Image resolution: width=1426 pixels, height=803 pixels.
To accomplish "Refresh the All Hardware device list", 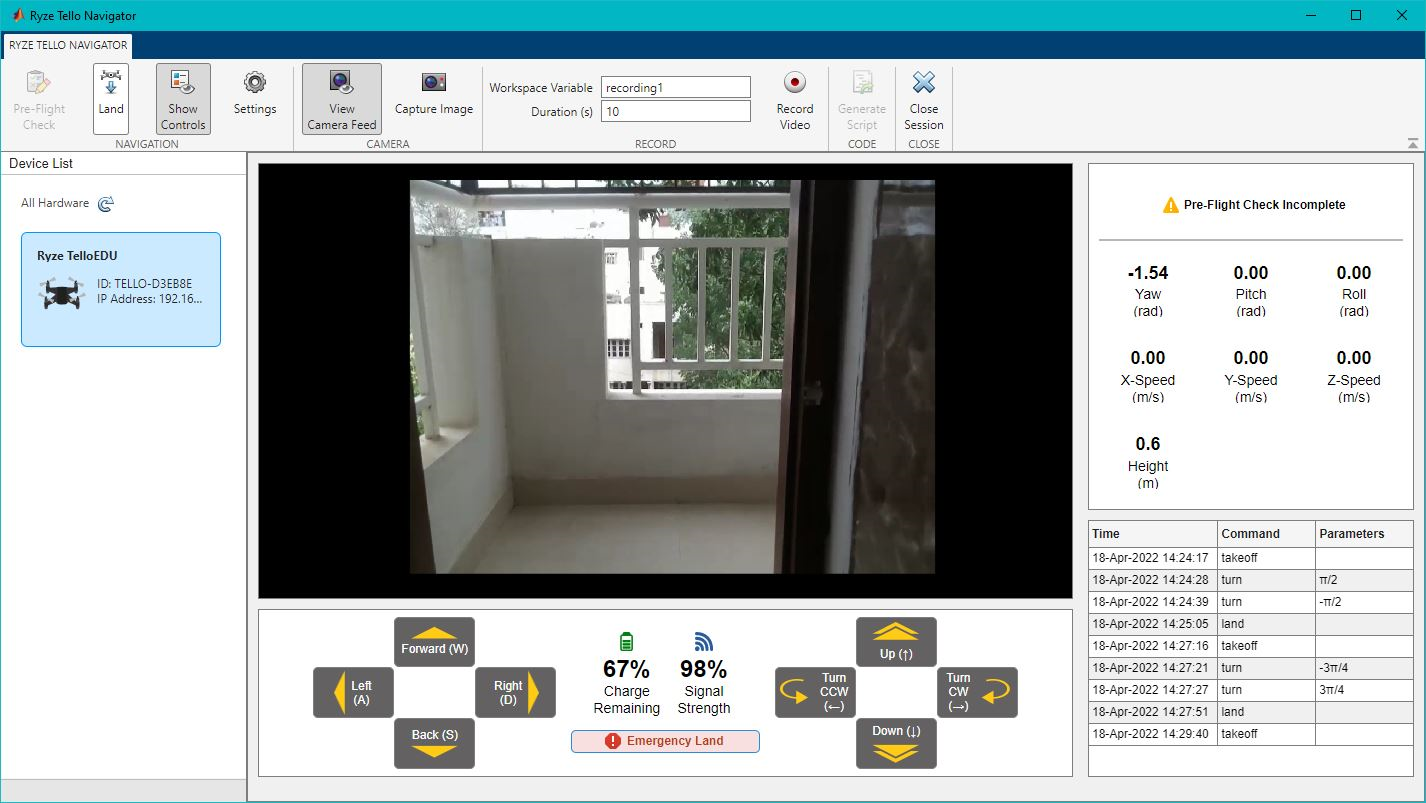I will pyautogui.click(x=106, y=203).
